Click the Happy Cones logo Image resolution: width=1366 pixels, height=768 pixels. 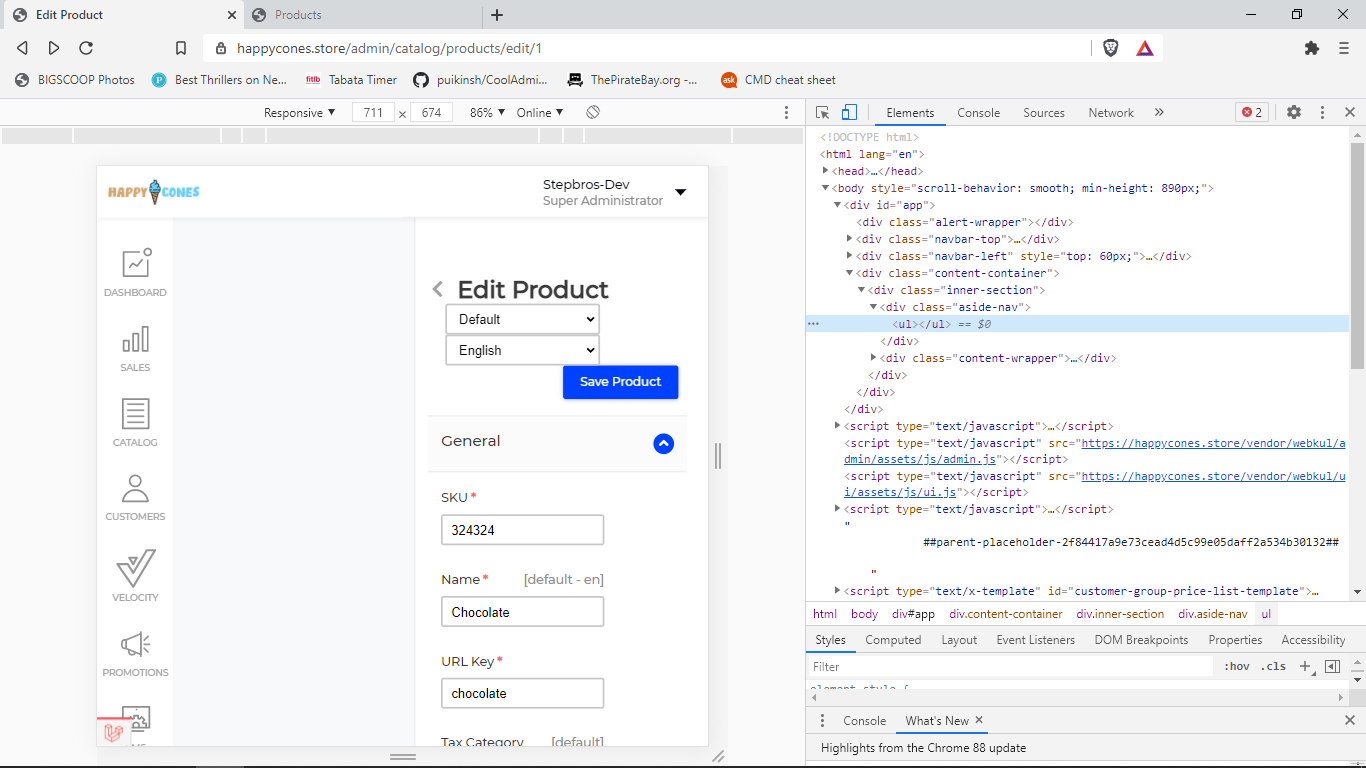pos(154,192)
